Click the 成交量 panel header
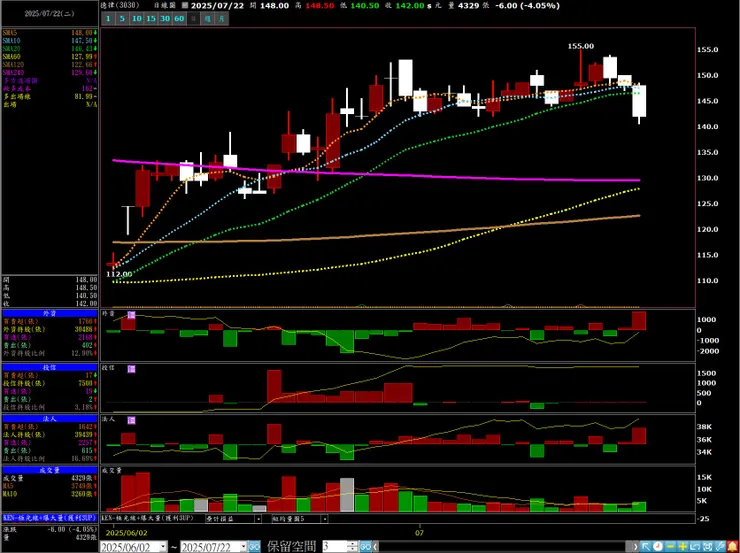 pyautogui.click(x=50, y=470)
